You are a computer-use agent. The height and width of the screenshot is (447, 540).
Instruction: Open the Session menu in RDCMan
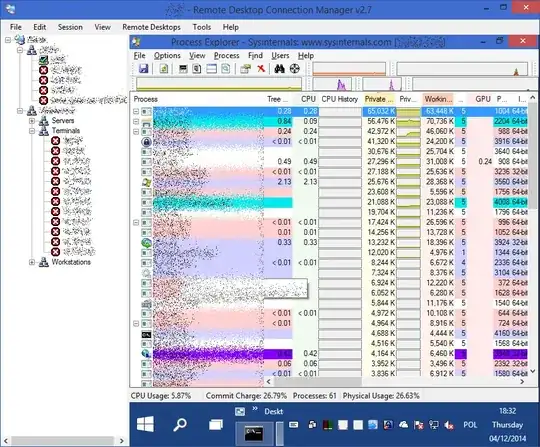(70, 27)
